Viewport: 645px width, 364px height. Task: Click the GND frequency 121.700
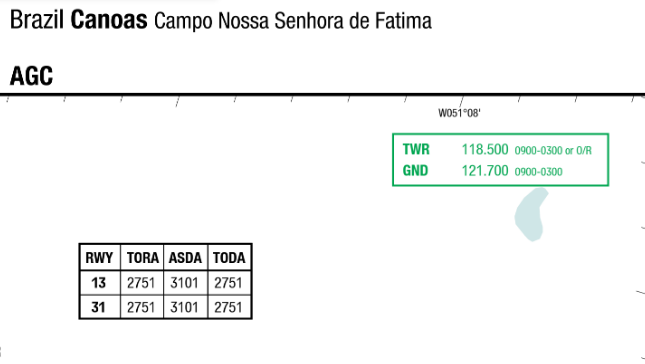coord(485,170)
